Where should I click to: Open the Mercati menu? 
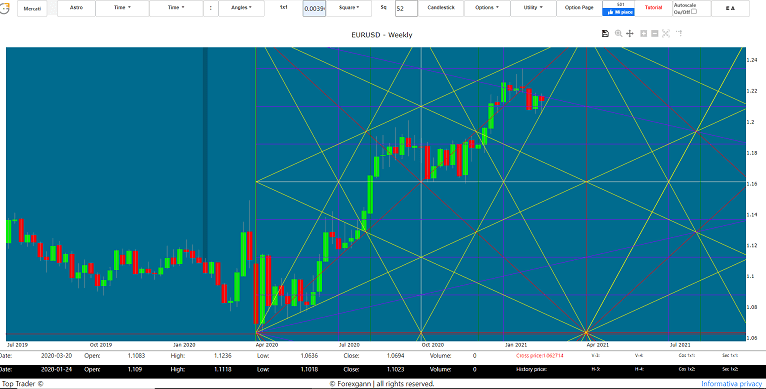32,8
